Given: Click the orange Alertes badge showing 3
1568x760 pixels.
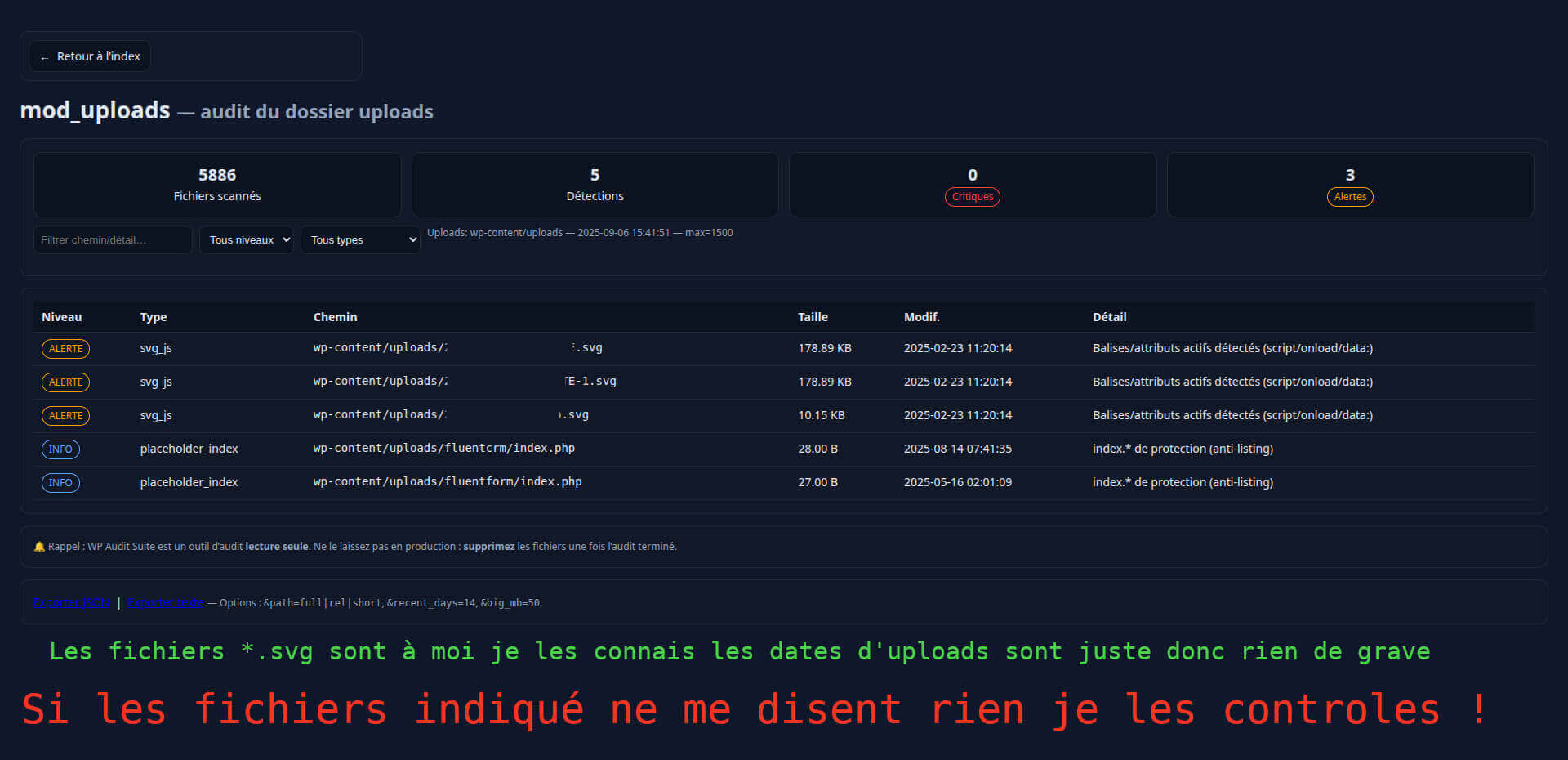Looking at the screenshot, I should click(1349, 196).
